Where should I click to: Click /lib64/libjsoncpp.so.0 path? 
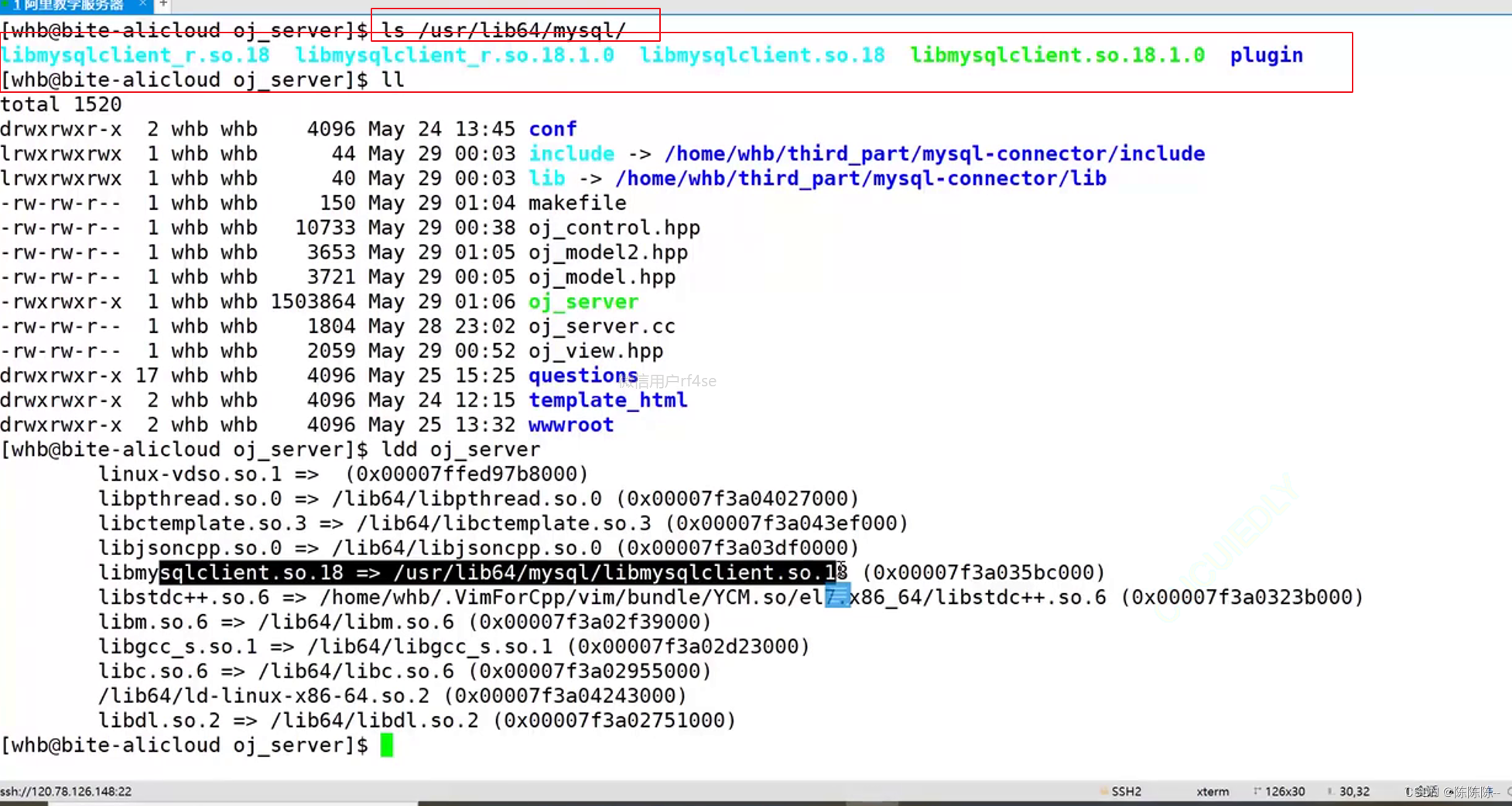click(467, 549)
